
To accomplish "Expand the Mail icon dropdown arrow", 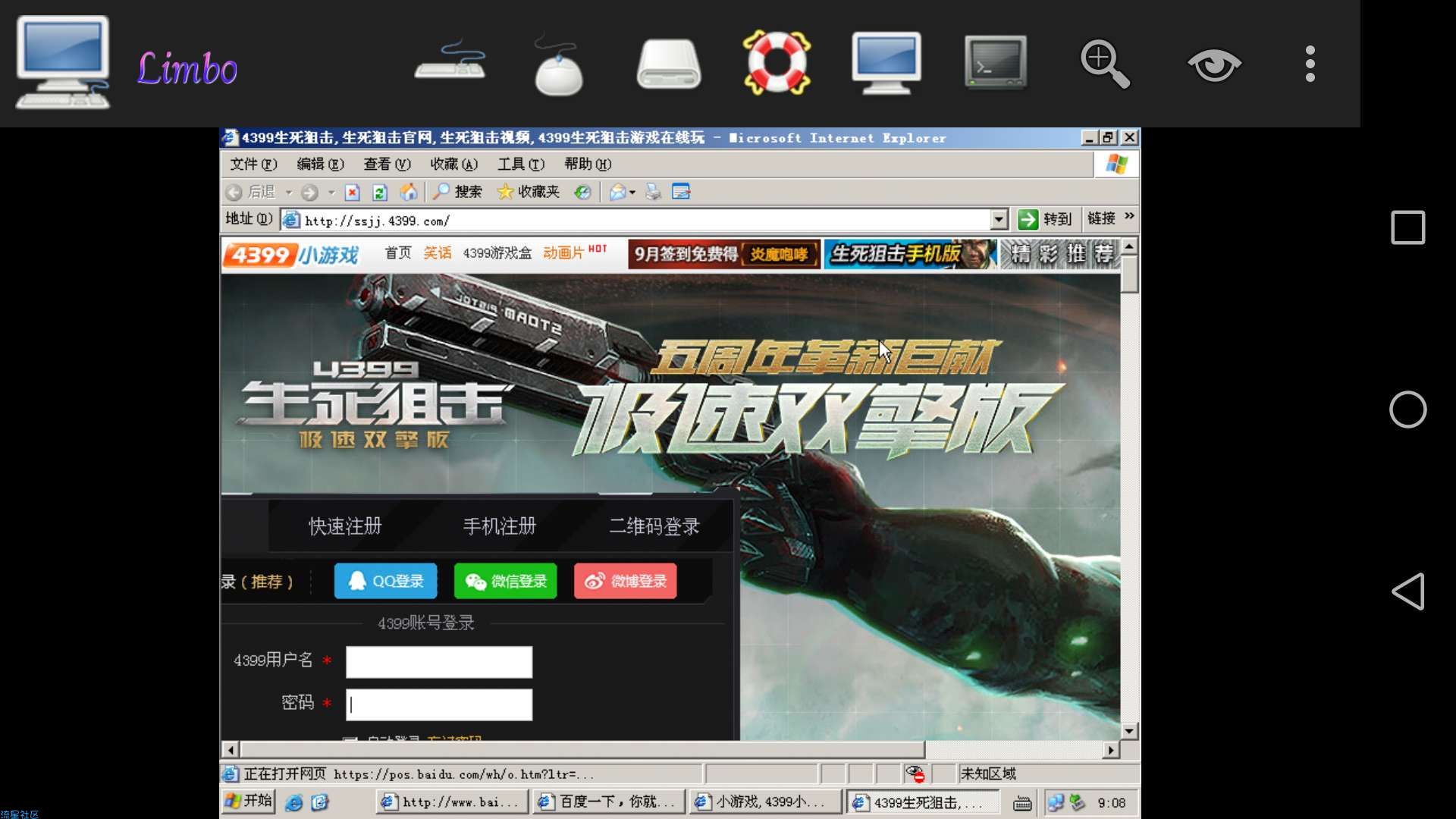I will (x=632, y=193).
